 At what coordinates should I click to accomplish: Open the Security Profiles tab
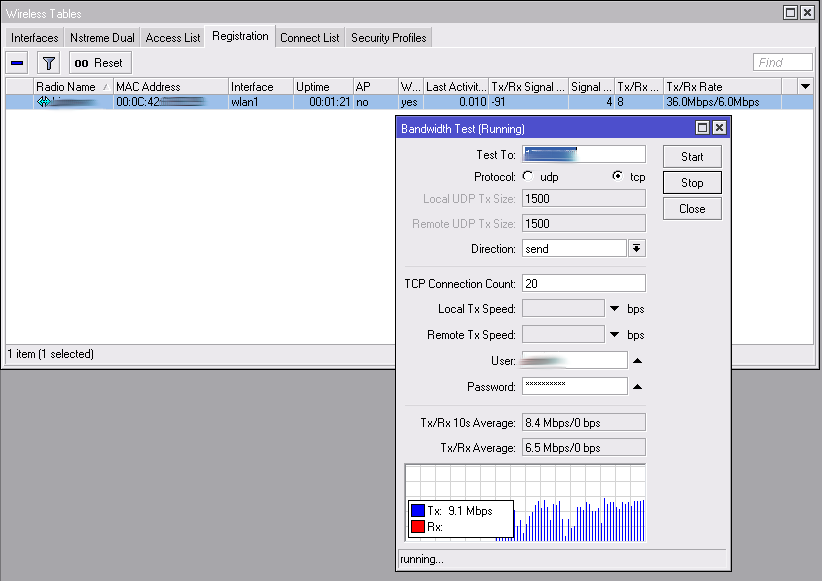[x=388, y=38]
